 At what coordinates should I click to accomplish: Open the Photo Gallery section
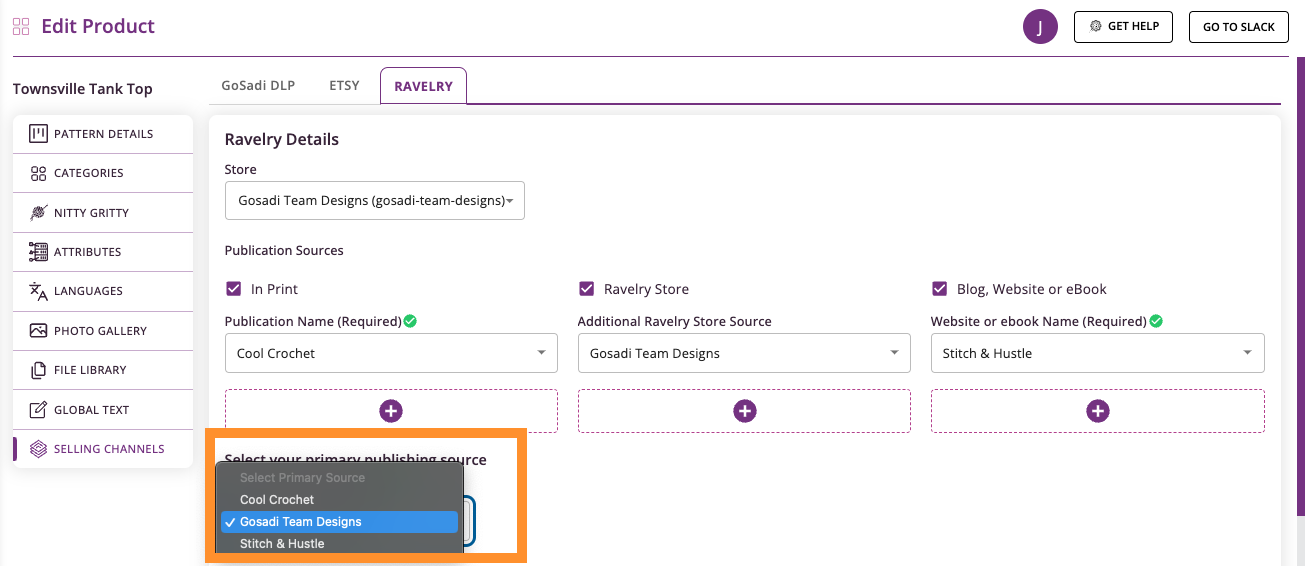(x=103, y=331)
